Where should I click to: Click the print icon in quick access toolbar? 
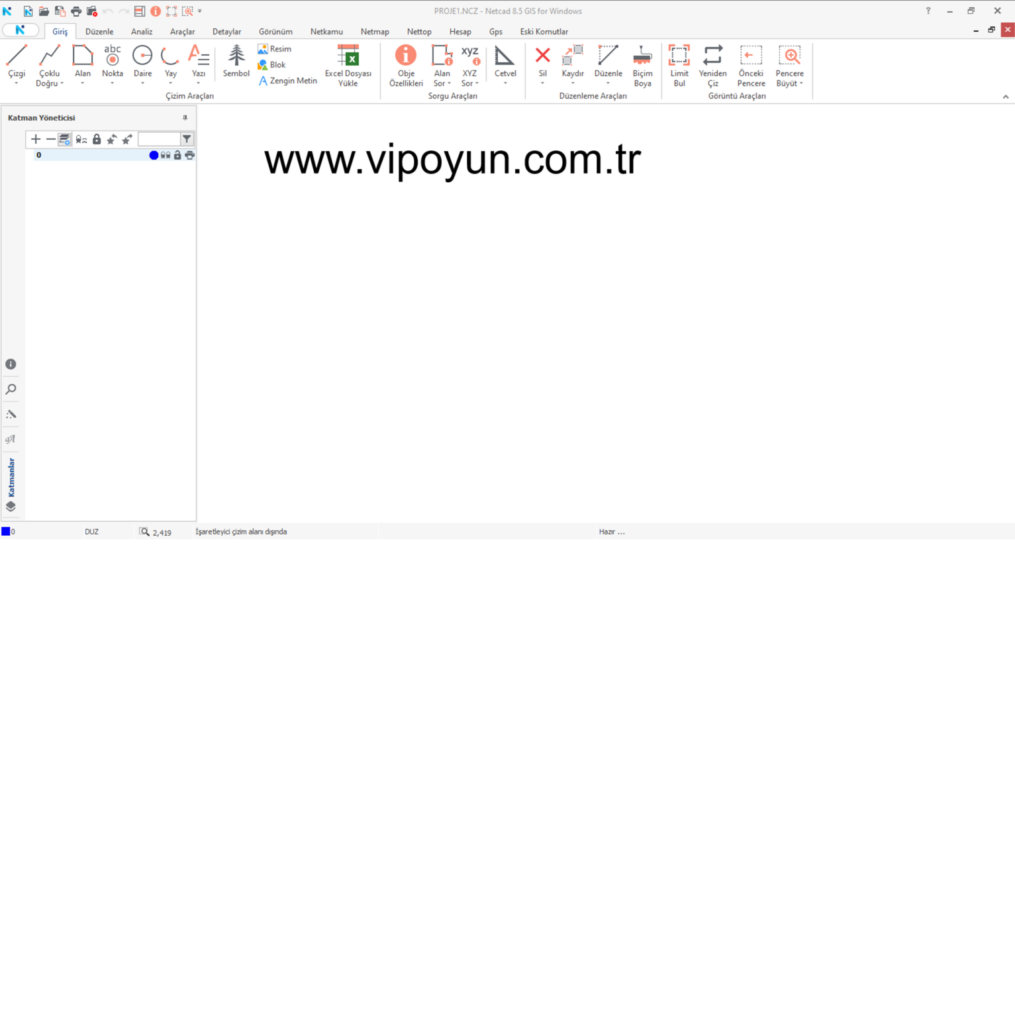(76, 11)
